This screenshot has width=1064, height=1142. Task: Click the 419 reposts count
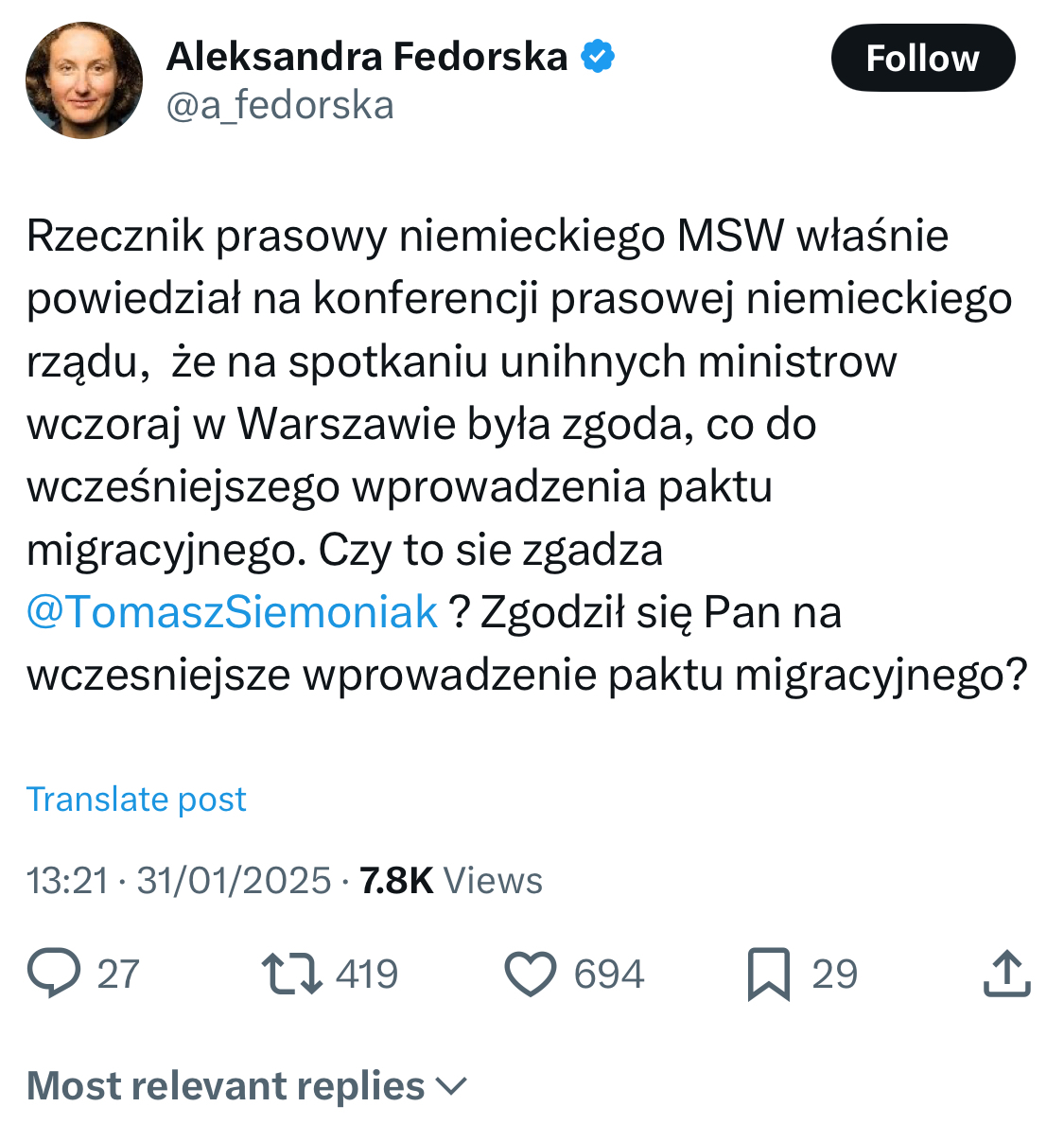367,975
